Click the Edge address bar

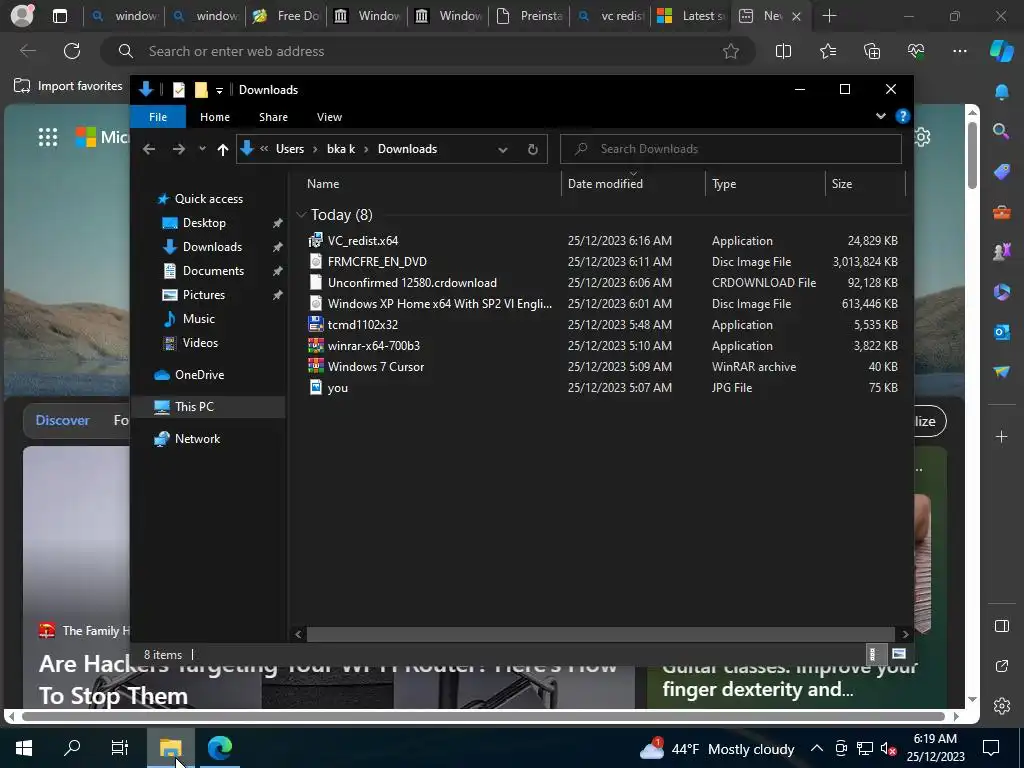428,51
